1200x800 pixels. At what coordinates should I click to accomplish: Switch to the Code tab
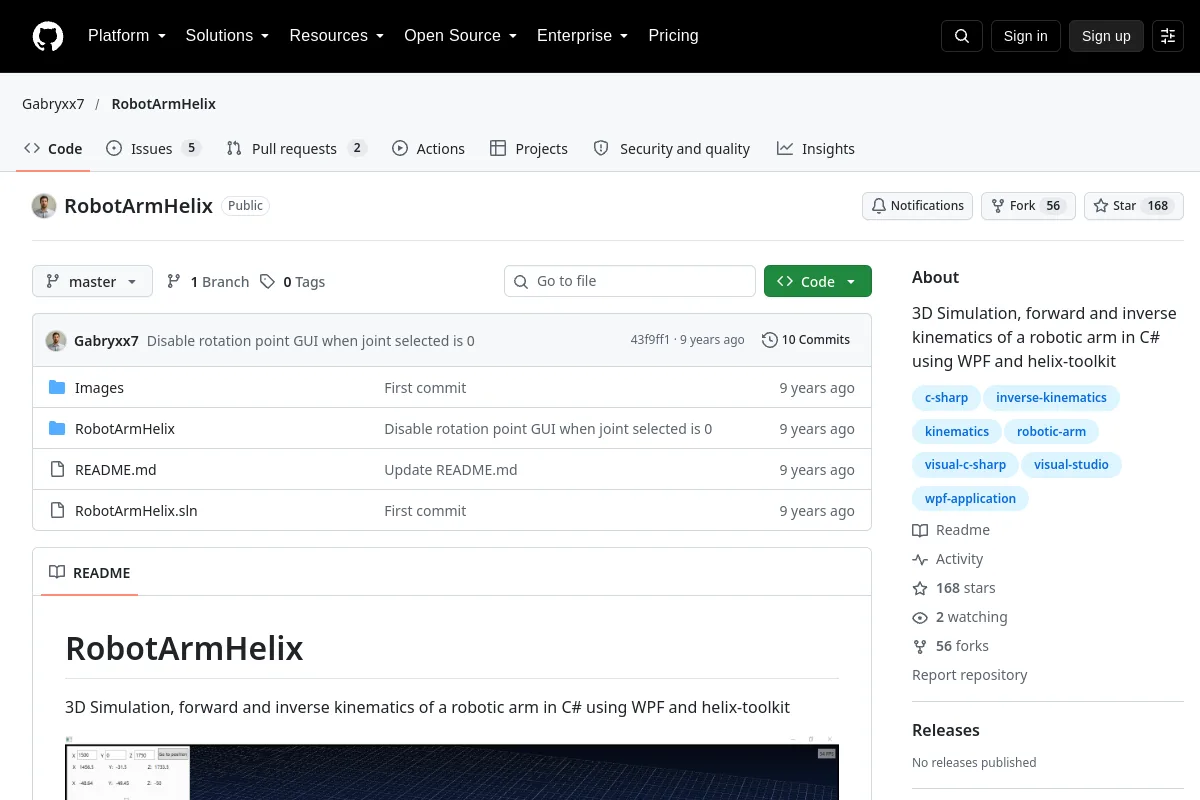[x=53, y=149]
